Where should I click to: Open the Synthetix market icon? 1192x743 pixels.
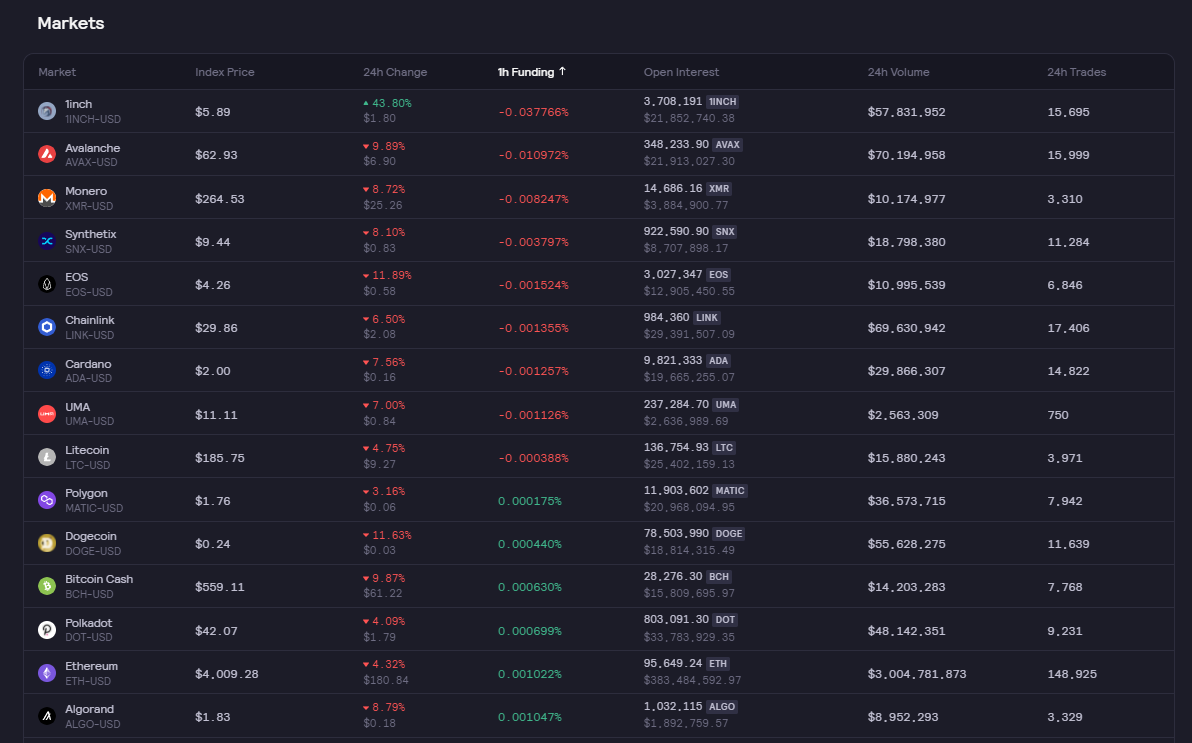pos(47,241)
